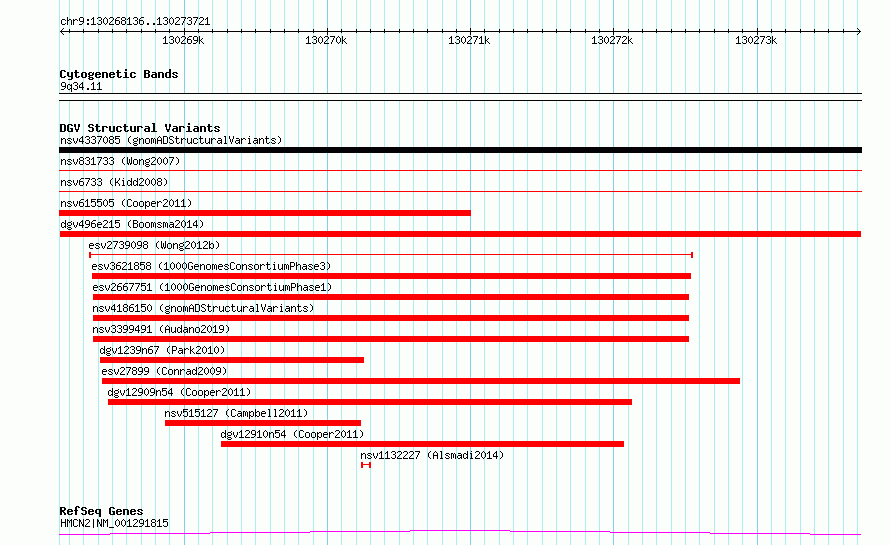This screenshot has width=890, height=545.
Task: Select the esv27899 red variant bar
Action: coord(421,381)
